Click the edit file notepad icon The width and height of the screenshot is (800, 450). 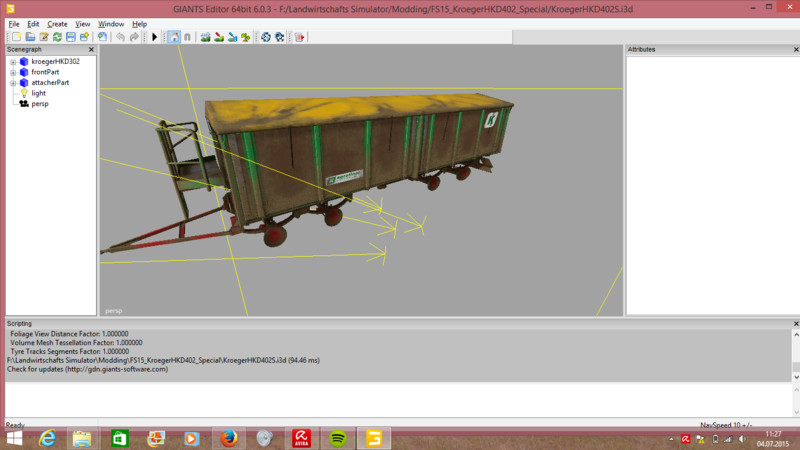(x=44, y=37)
